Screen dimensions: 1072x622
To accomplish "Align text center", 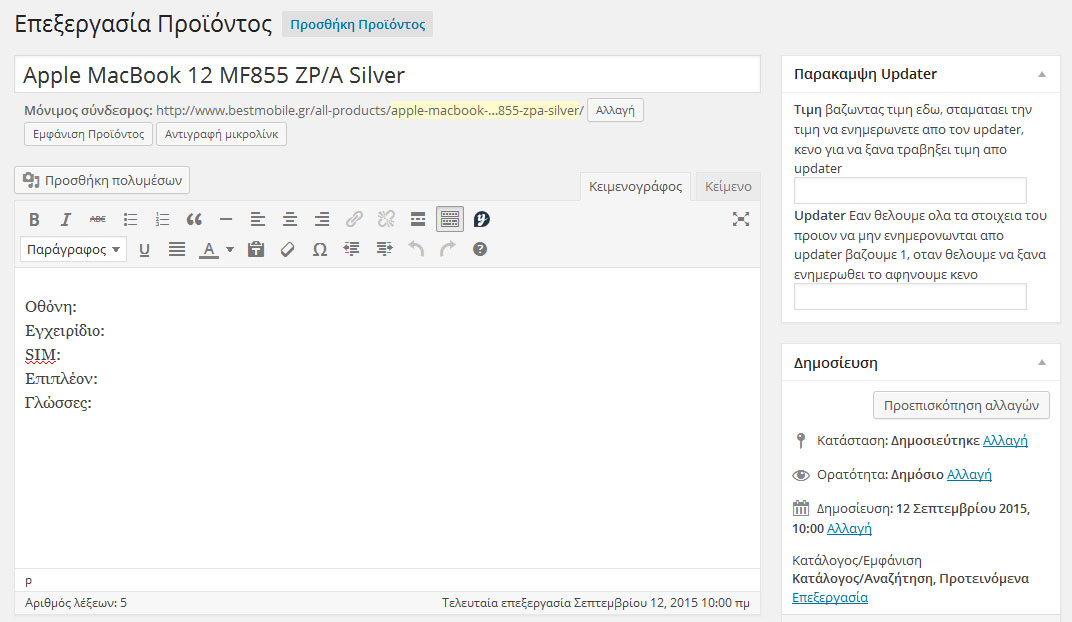I will (x=290, y=219).
